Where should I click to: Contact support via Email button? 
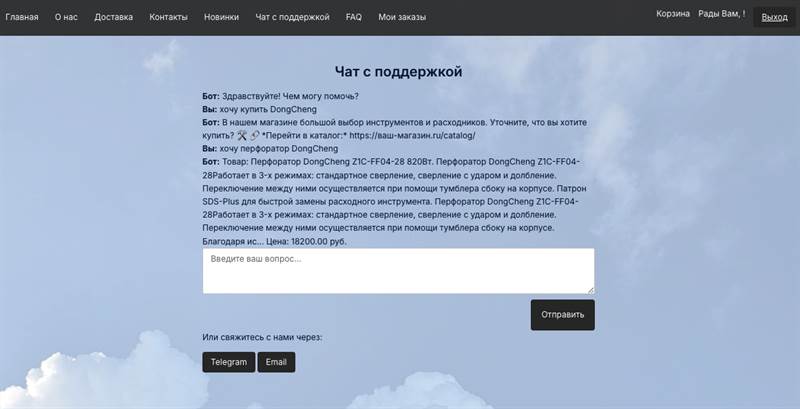(276, 362)
